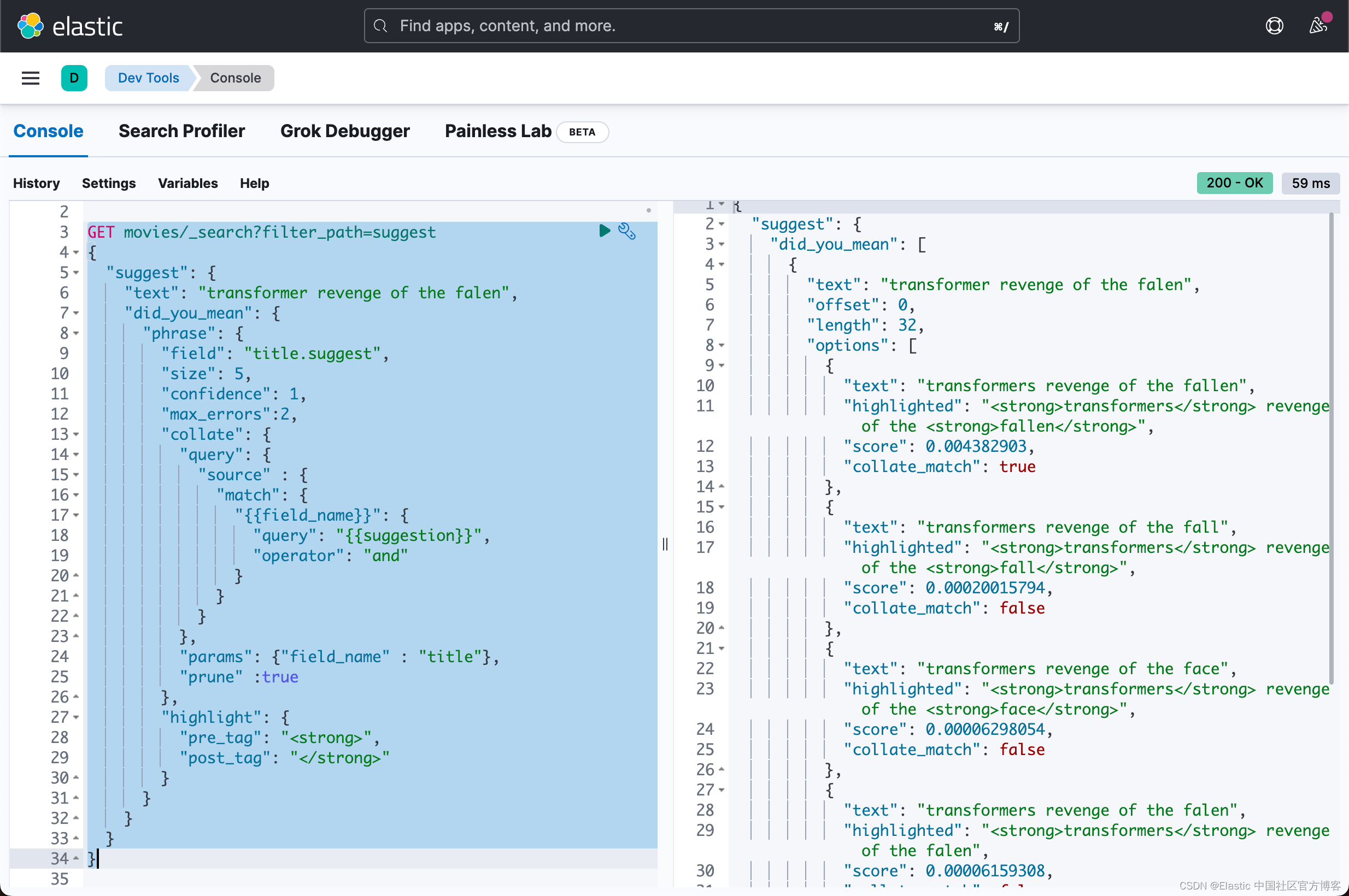Open the newsfeed celebration icon
Image resolution: width=1349 pixels, height=896 pixels.
(x=1318, y=26)
